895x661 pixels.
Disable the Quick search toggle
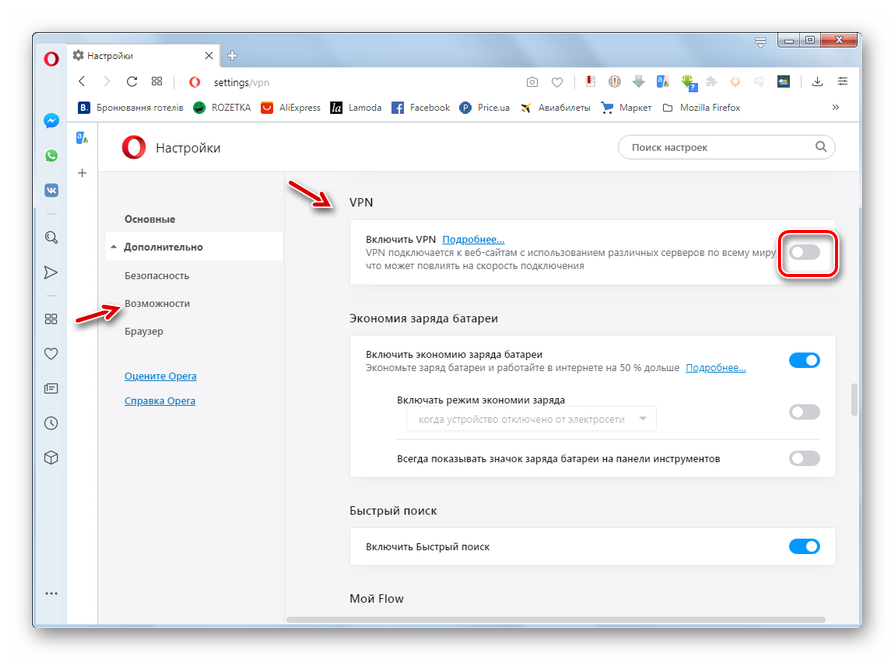[x=805, y=546]
